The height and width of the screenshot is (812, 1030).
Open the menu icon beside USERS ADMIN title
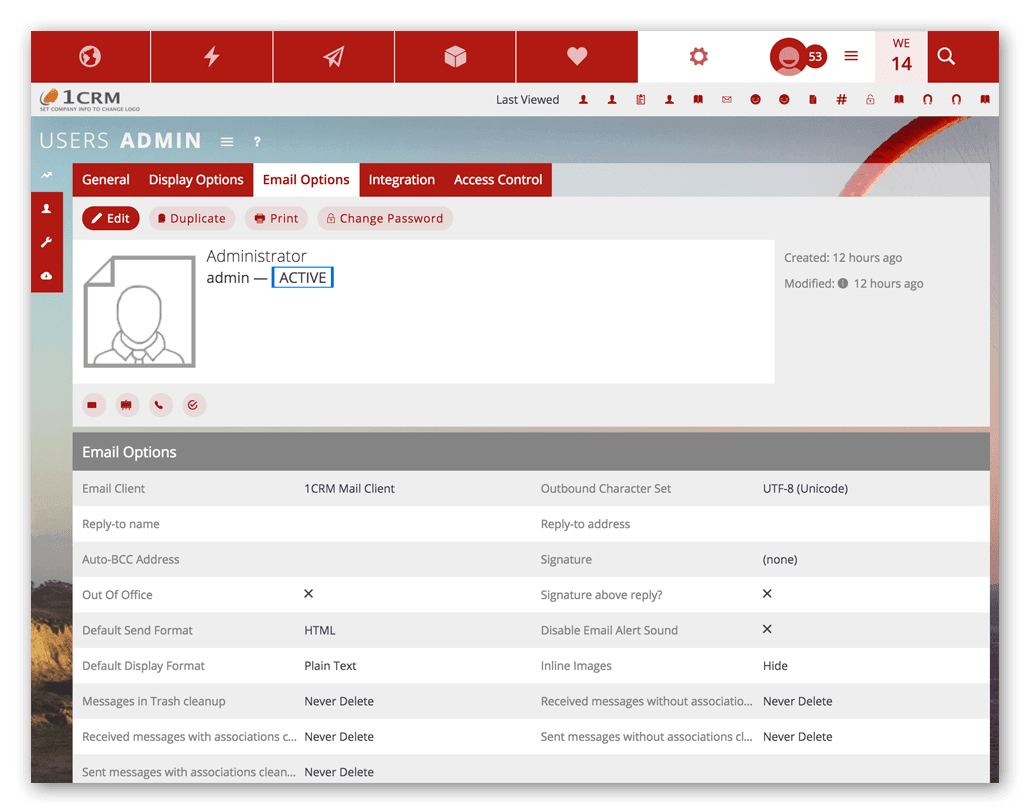[x=227, y=142]
